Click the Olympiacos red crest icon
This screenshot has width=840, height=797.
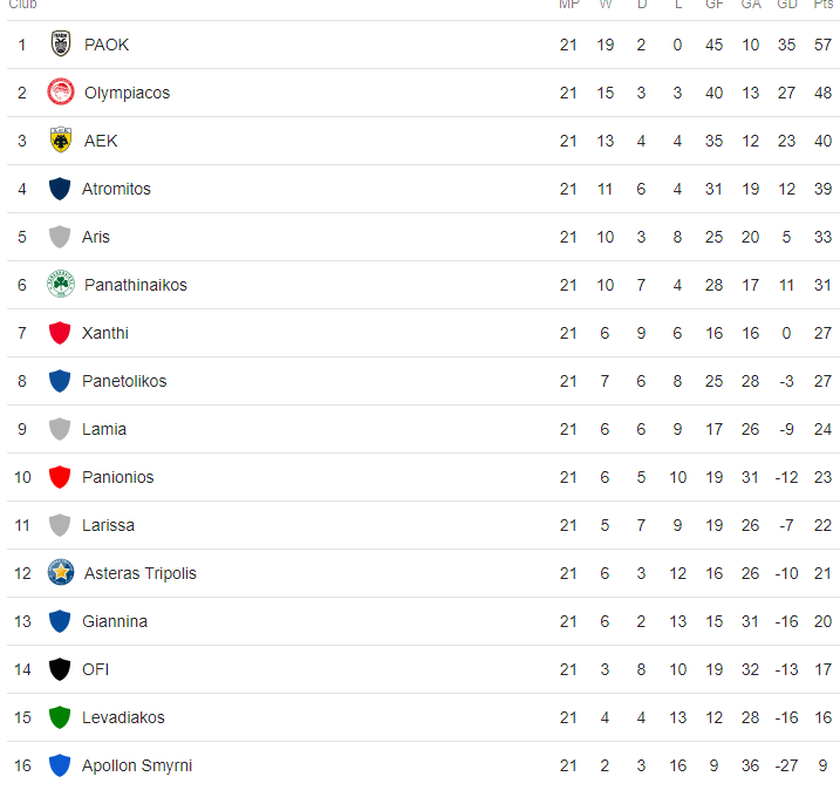point(60,92)
